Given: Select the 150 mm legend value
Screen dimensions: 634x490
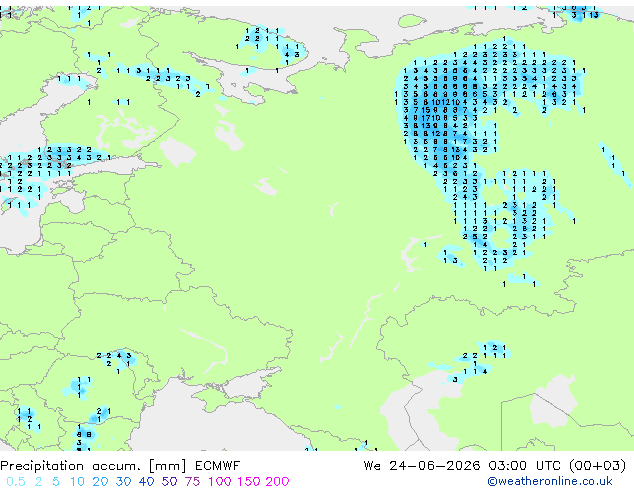Looking at the screenshot, I should pyautogui.click(x=248, y=482).
